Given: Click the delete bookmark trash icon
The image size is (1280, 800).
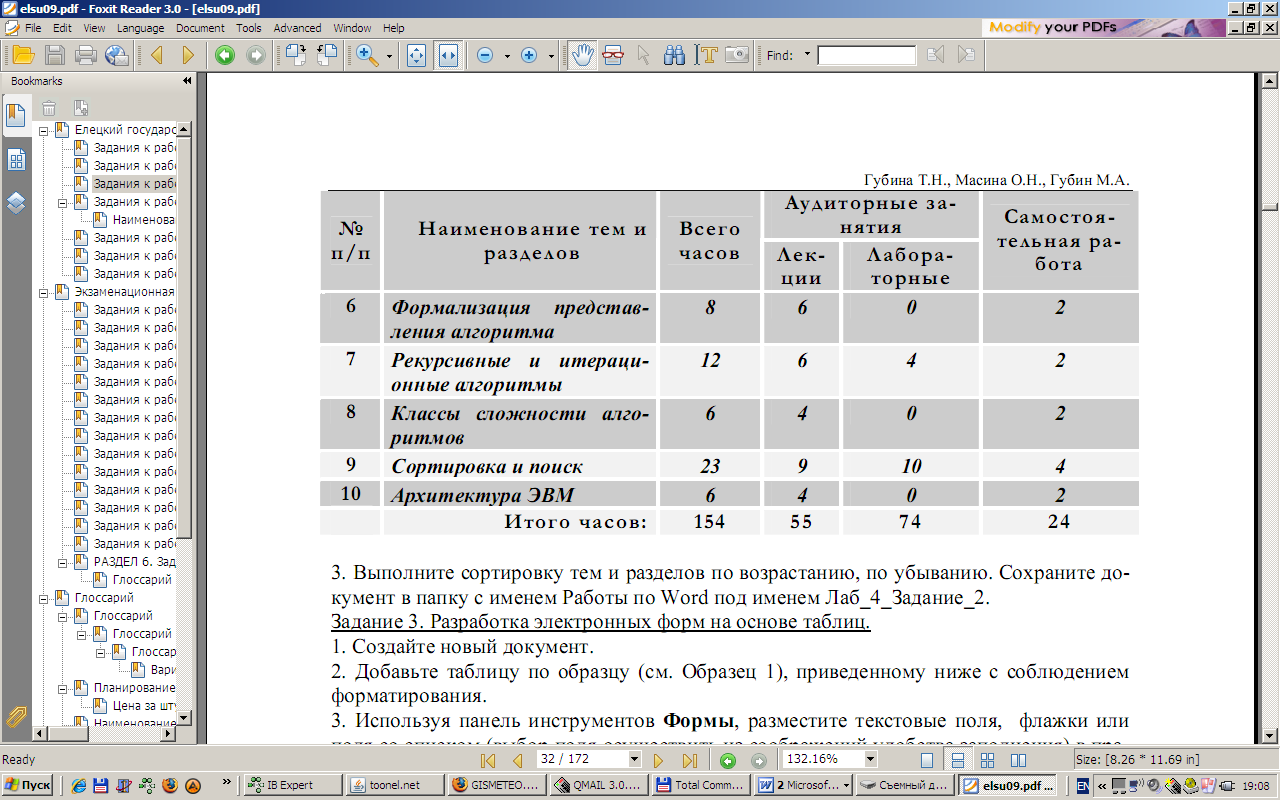Looking at the screenshot, I should (48, 108).
